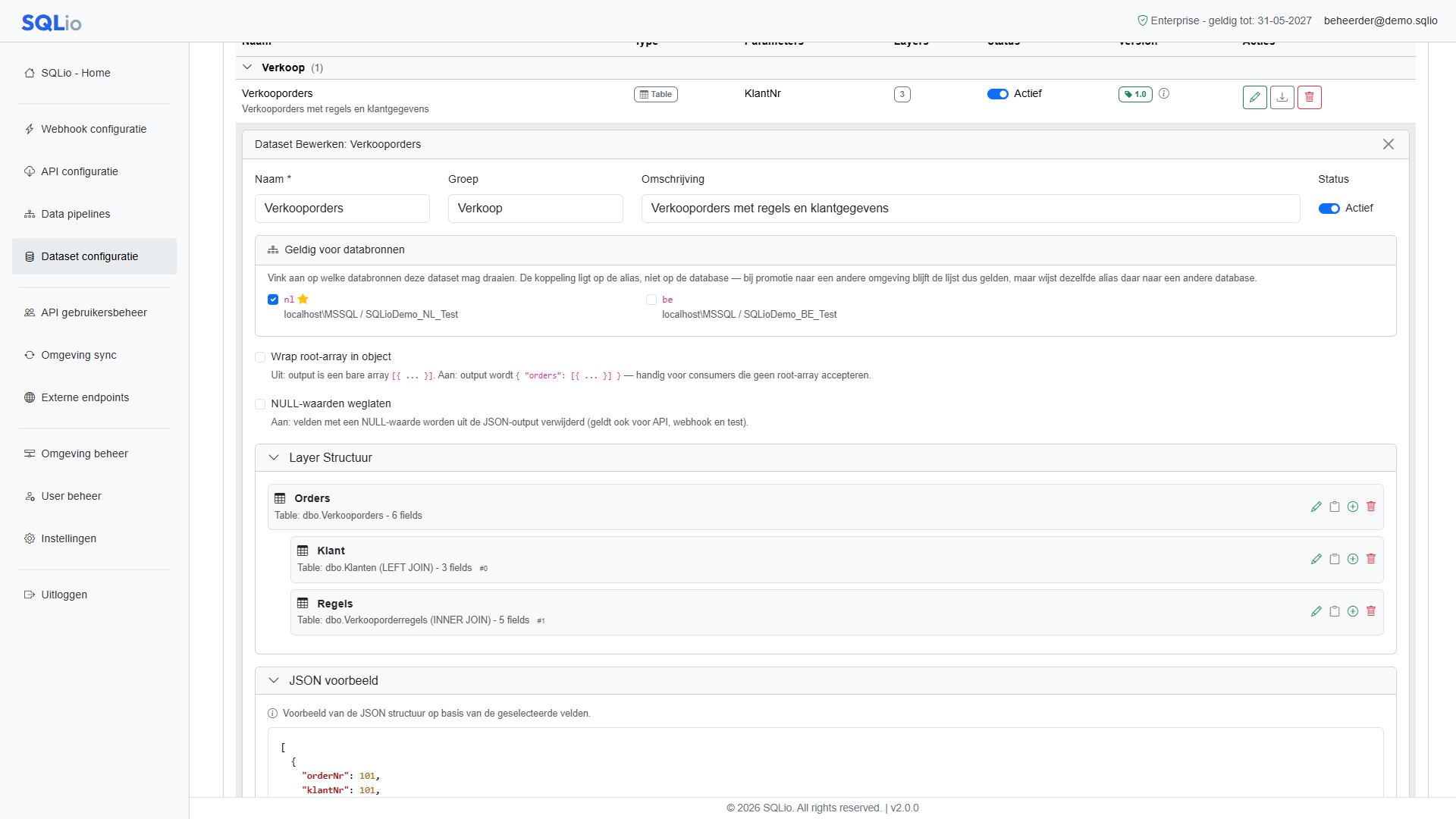
Task: Edit the Klant layer
Action: [1316, 559]
